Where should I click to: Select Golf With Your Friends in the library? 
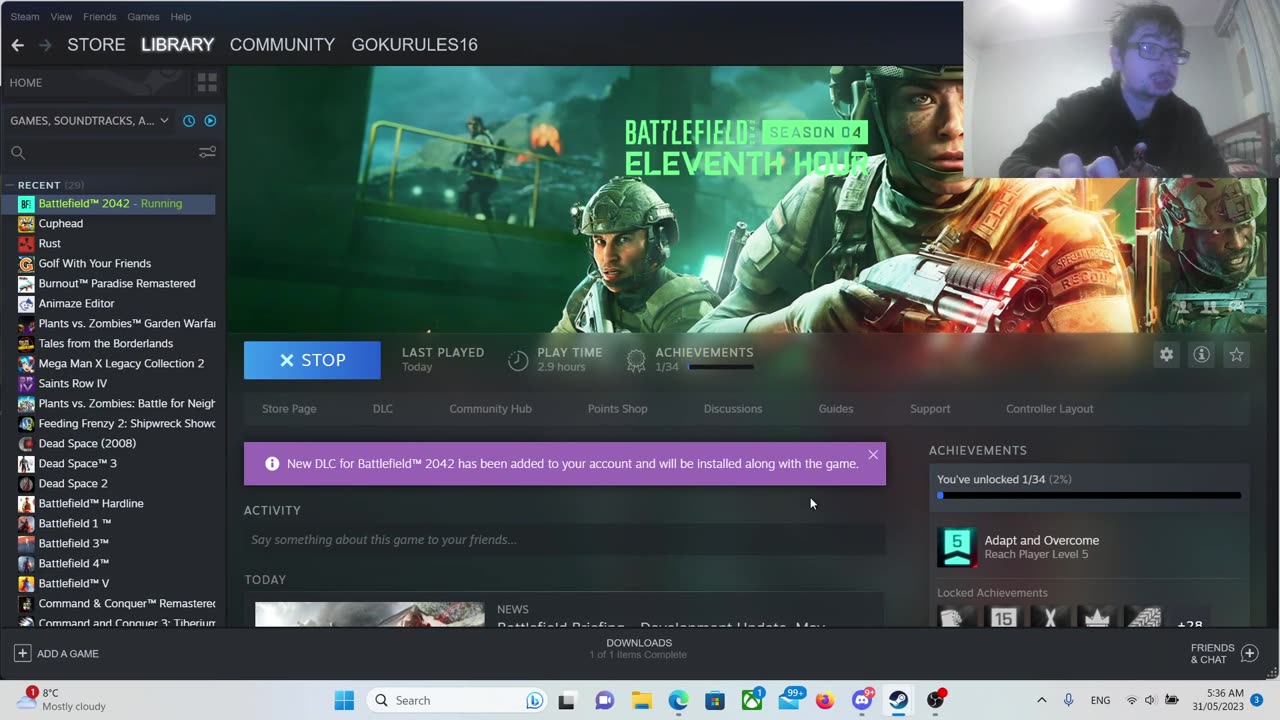click(x=94, y=264)
